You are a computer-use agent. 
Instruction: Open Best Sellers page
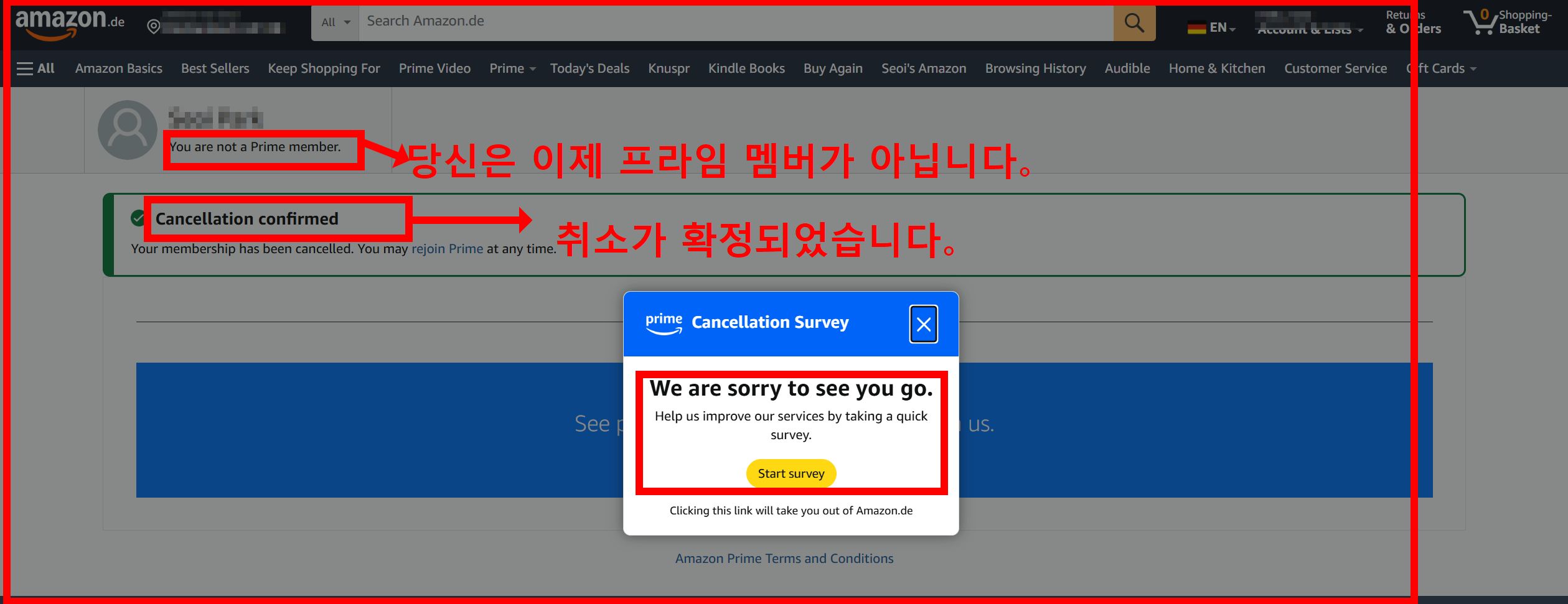tap(215, 68)
